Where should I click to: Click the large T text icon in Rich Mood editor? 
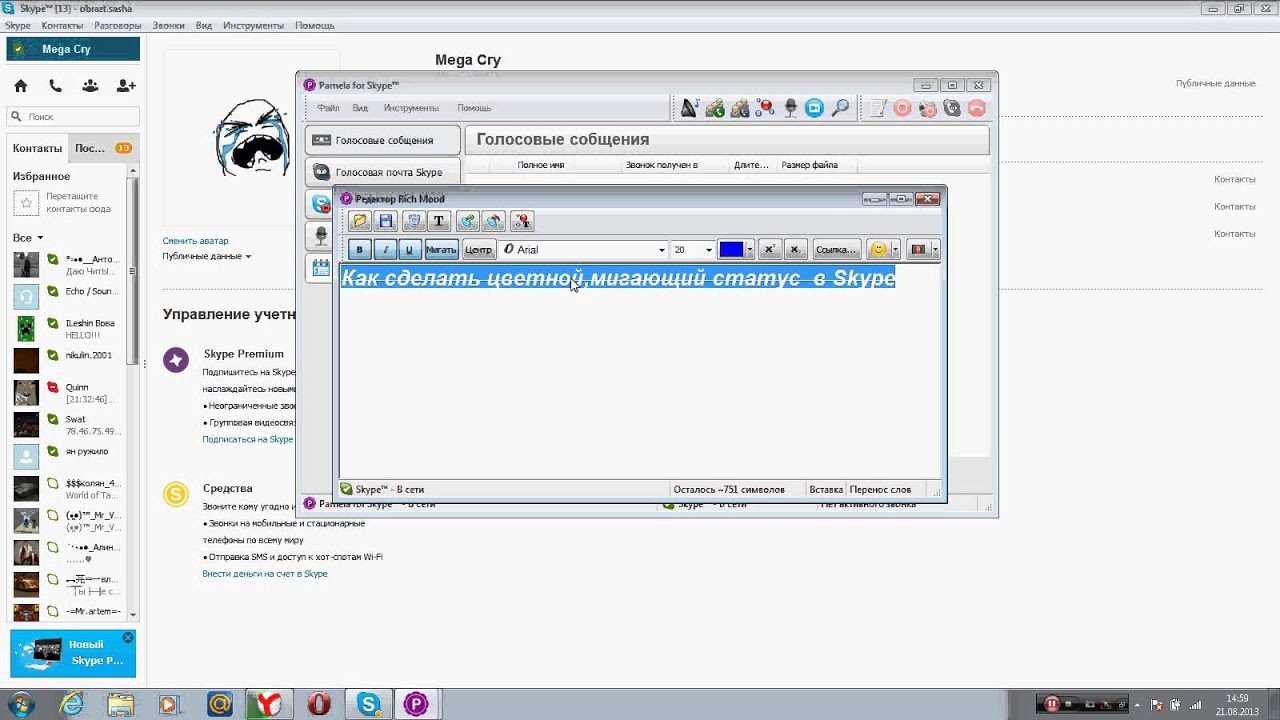coord(438,221)
